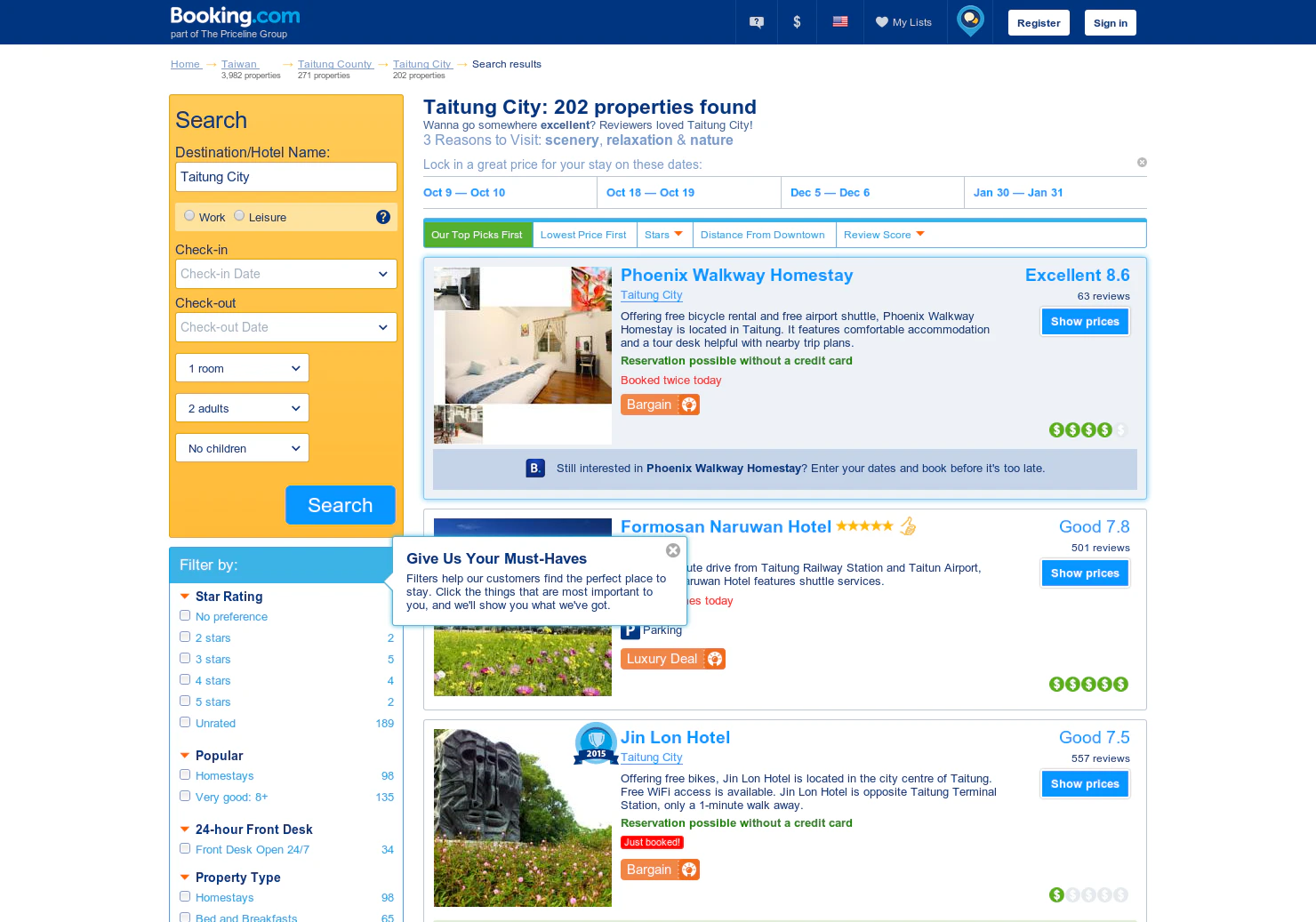
Task: Check Homestays under Popular filters
Action: click(185, 774)
